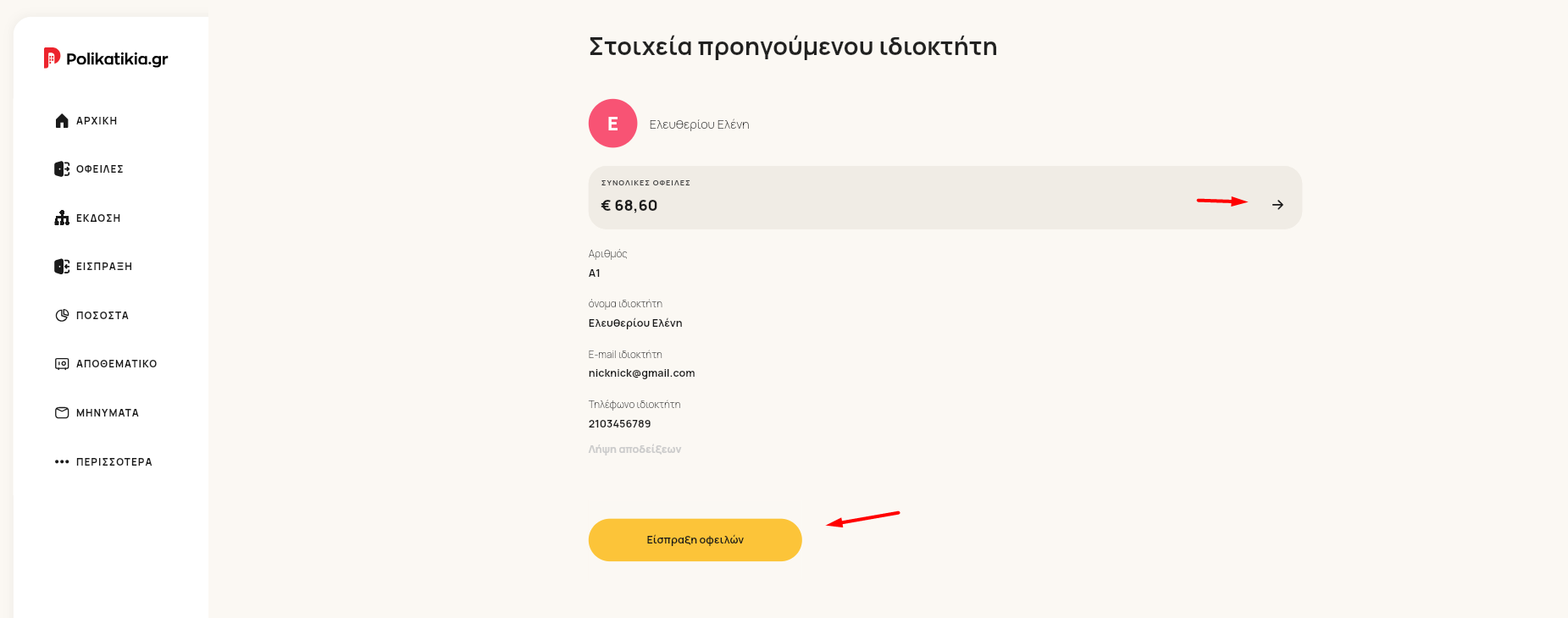Click the pink E avatar circle
This screenshot has width=1568, height=618.
pos(612,124)
